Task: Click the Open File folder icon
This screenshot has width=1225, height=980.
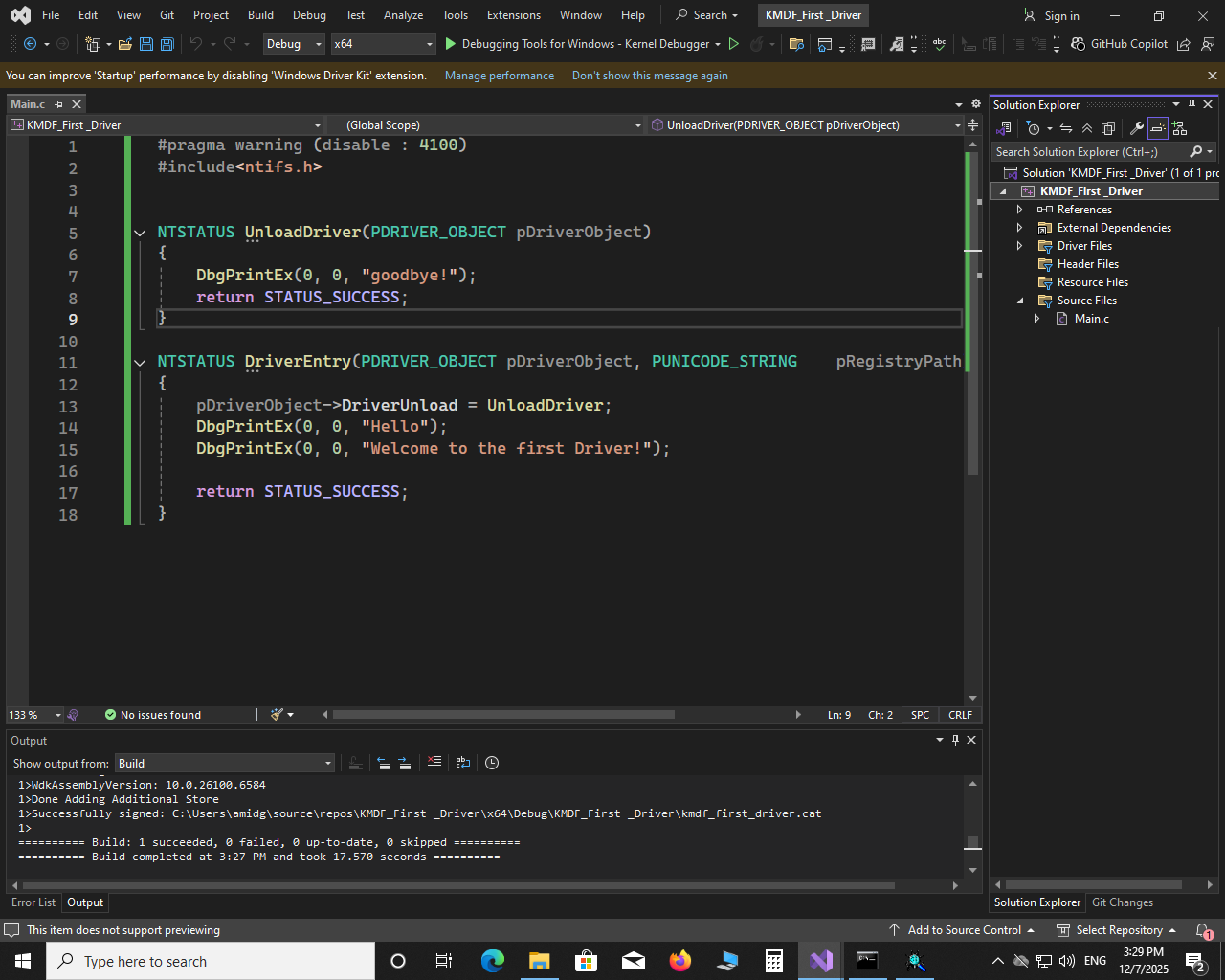Action: (124, 44)
